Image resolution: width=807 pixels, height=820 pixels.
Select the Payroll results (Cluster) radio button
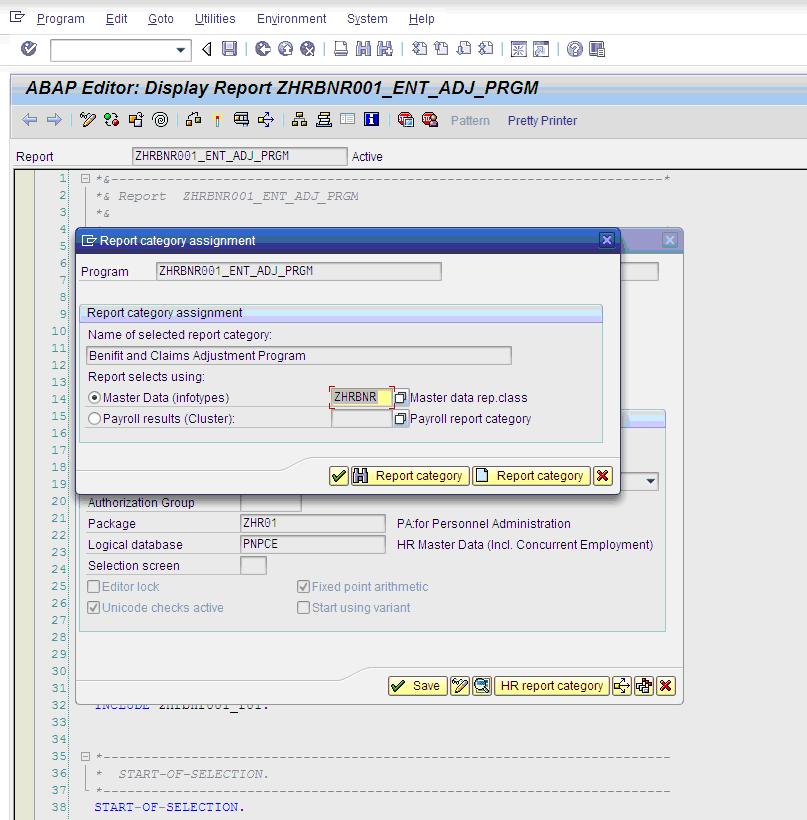tap(94, 419)
